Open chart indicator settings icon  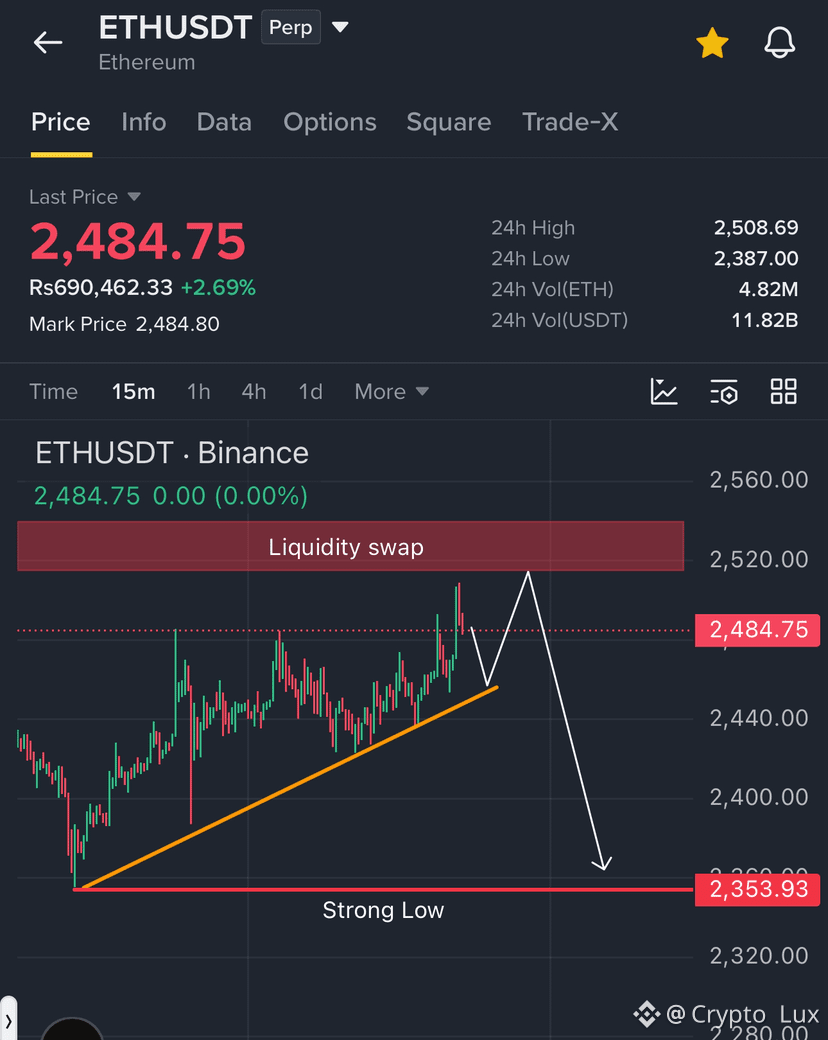tap(724, 391)
